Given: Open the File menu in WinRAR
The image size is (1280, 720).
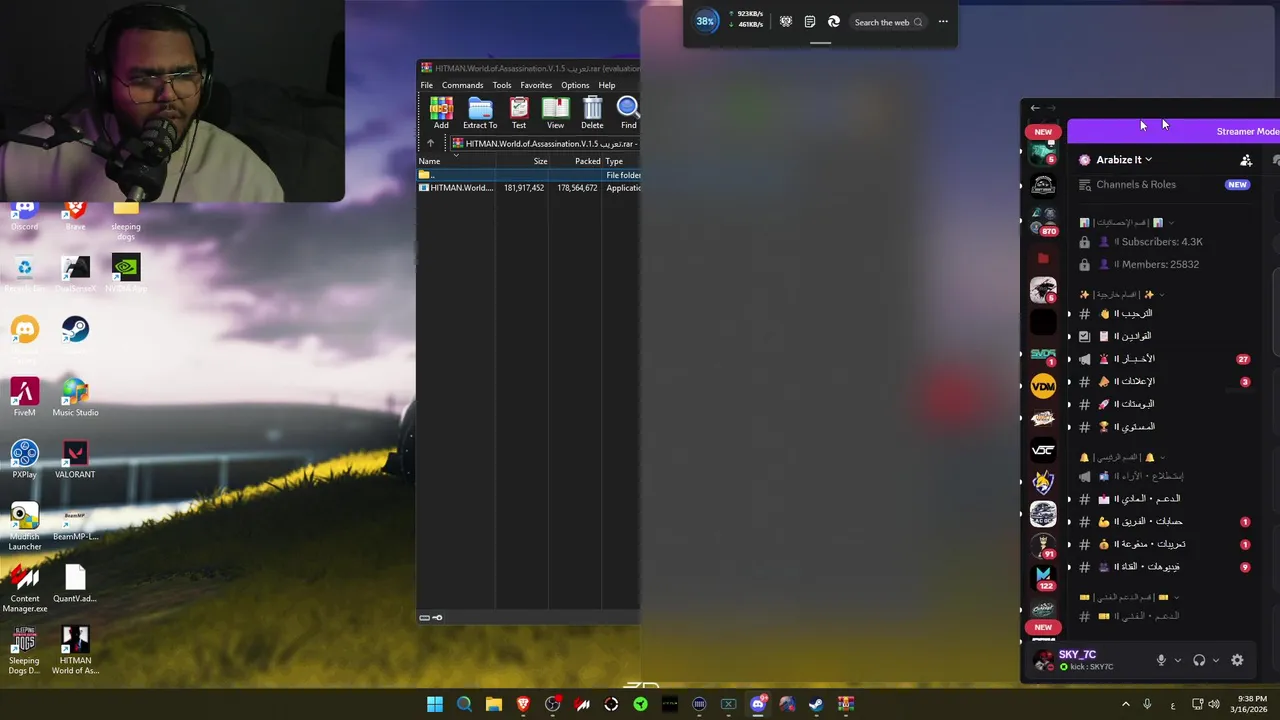Looking at the screenshot, I should click(427, 85).
